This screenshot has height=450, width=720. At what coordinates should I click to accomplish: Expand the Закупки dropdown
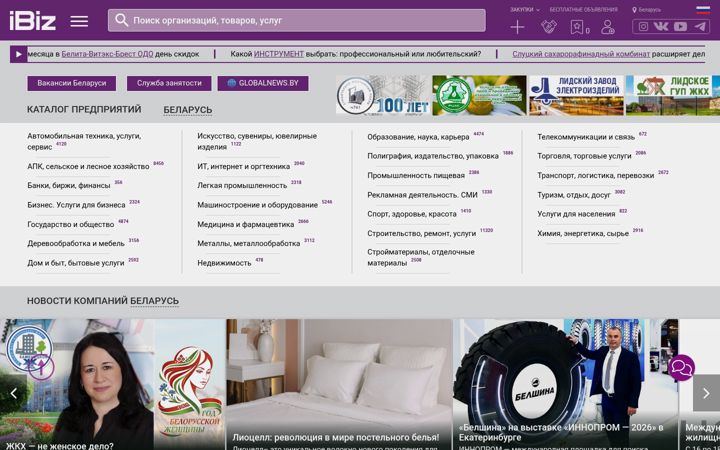524,10
